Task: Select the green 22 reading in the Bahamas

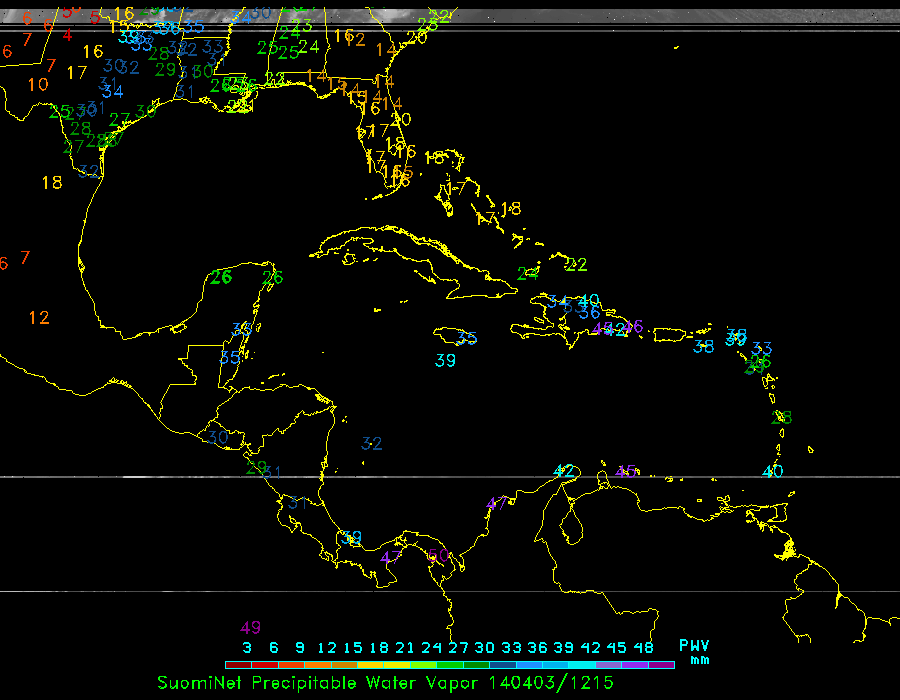Action: 576,265
